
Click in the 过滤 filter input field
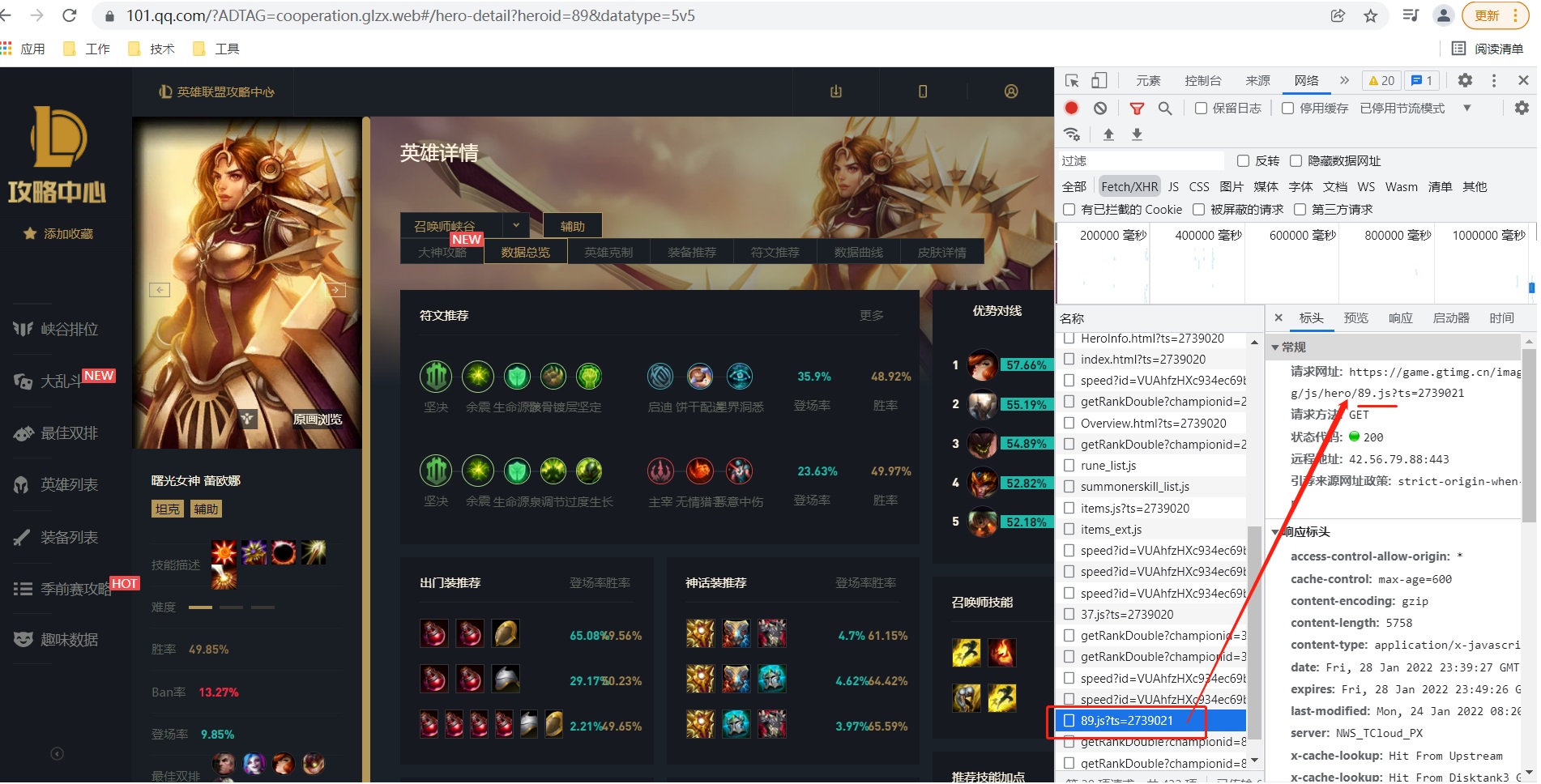pos(1142,160)
